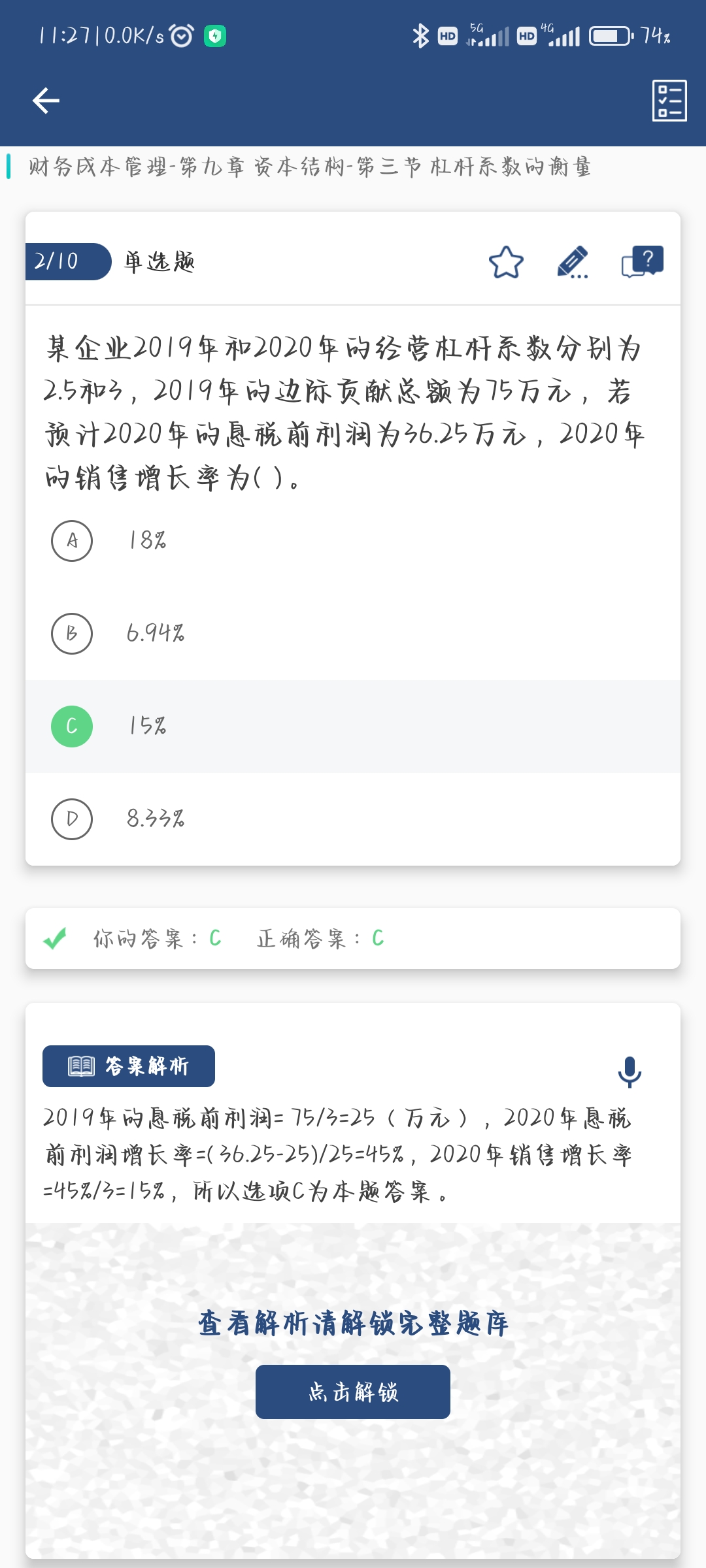The width and height of the screenshot is (706, 1568).
Task: Tap the microphone icon in analysis
Action: (x=630, y=1071)
